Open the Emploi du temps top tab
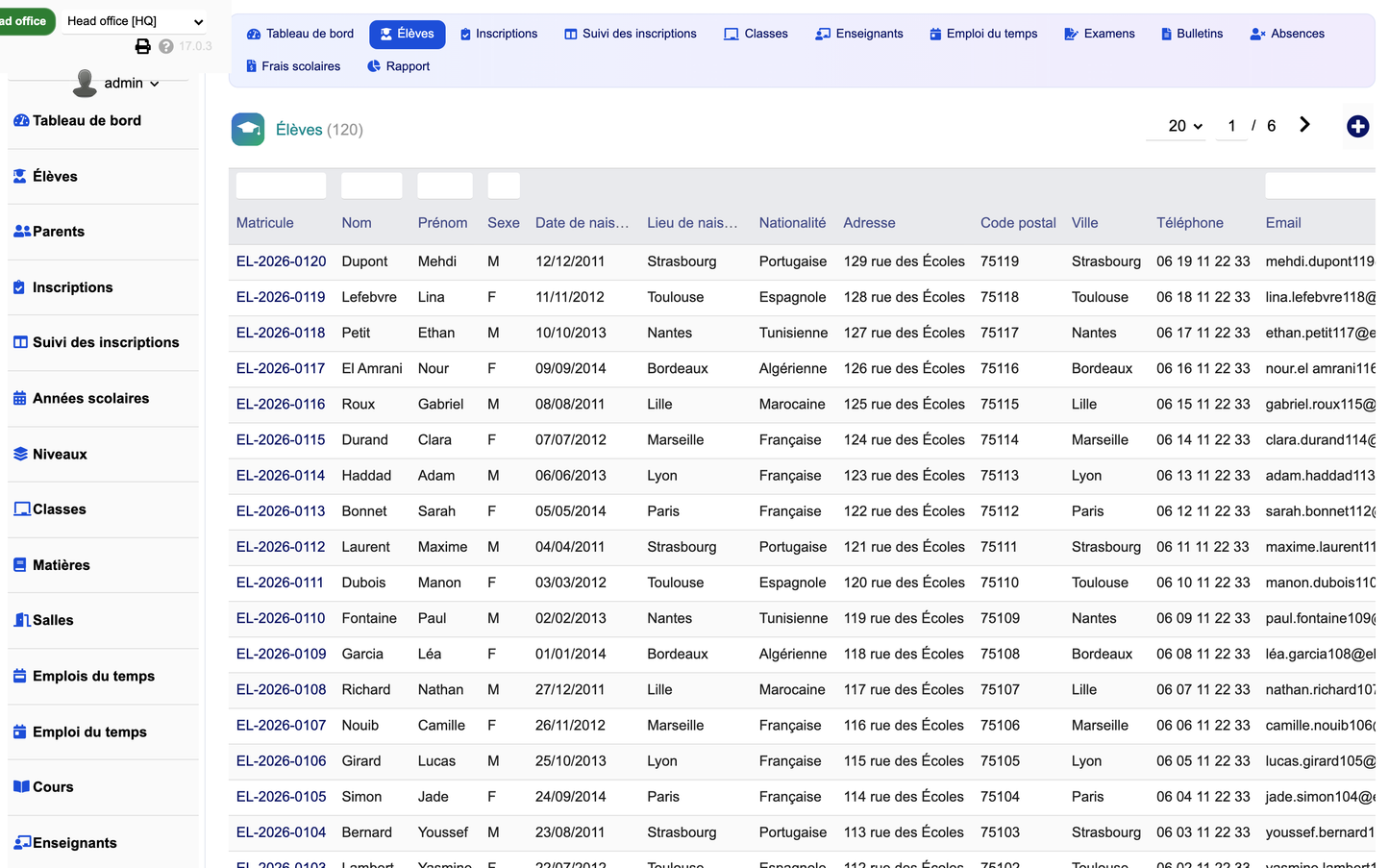The height and width of the screenshot is (868, 1389). click(982, 34)
